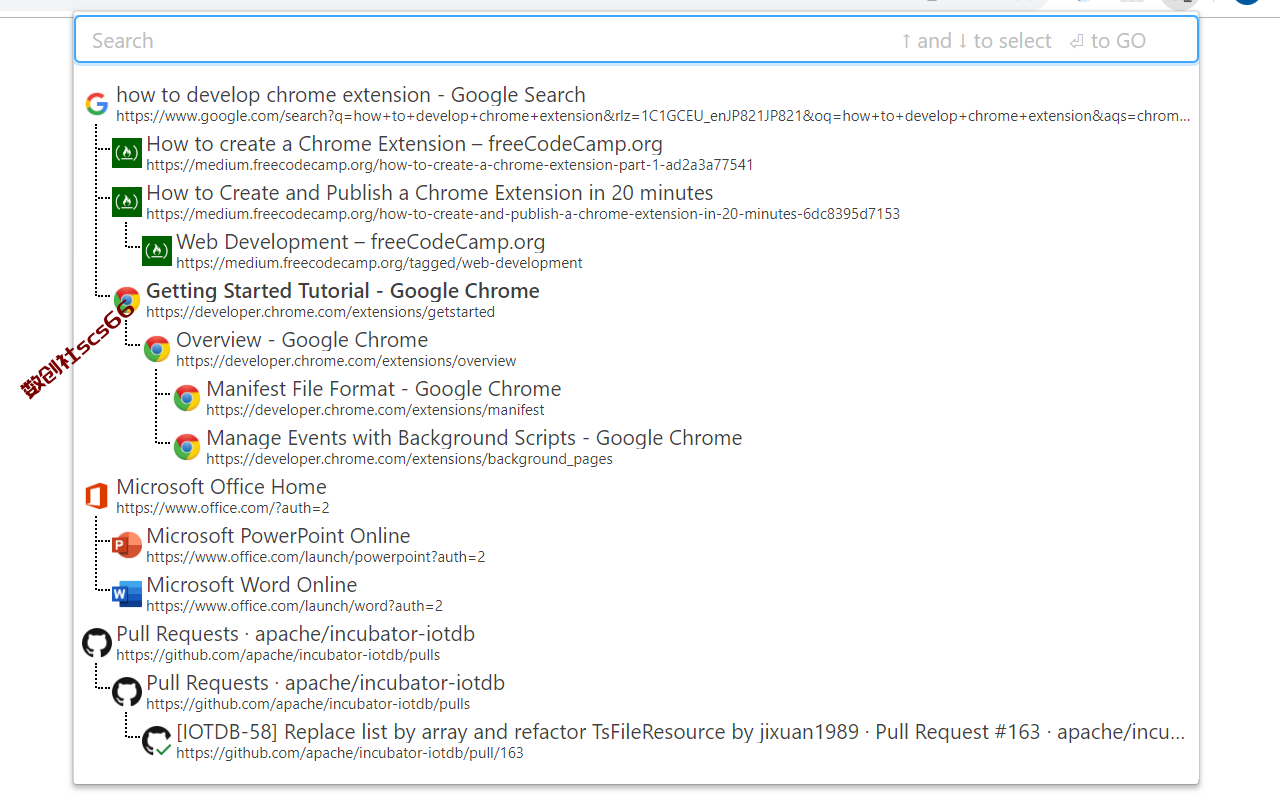This screenshot has width=1280, height=800.
Task: Click the google.com/search URL under the Google Search title
Action: (653, 116)
